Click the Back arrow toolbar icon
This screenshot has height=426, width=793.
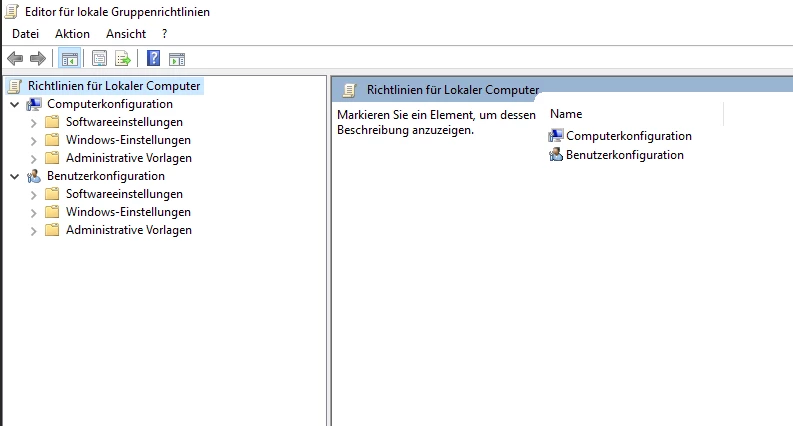(x=15, y=58)
